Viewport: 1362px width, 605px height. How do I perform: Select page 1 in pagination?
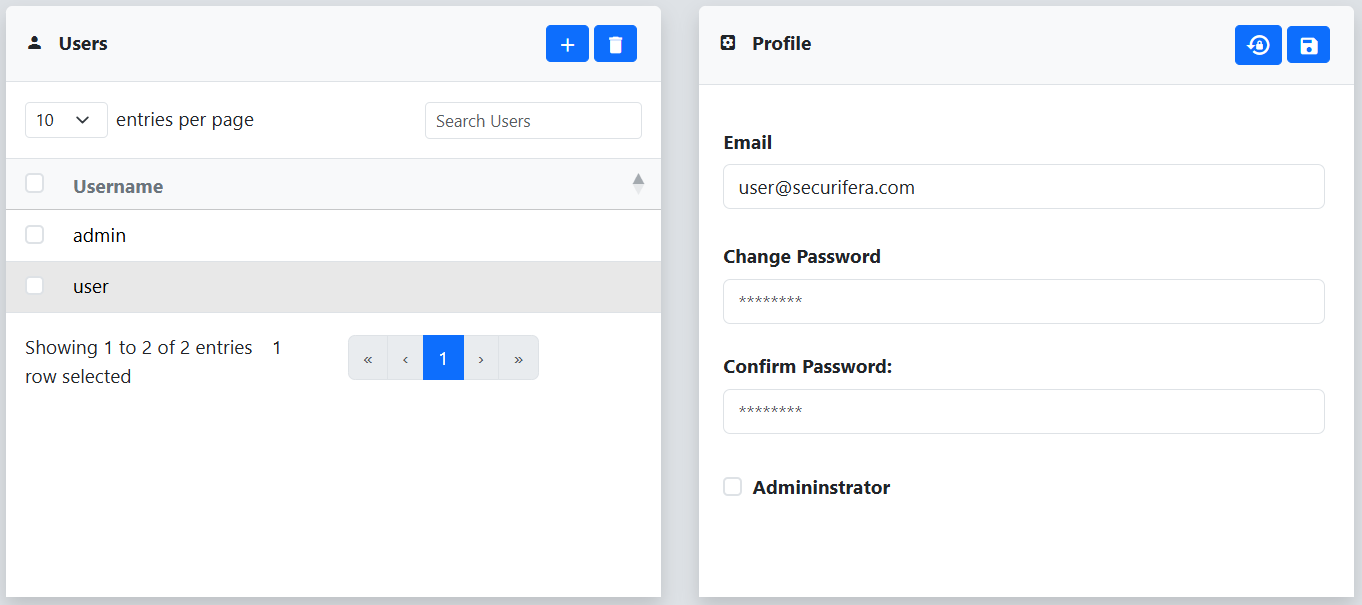tap(443, 358)
